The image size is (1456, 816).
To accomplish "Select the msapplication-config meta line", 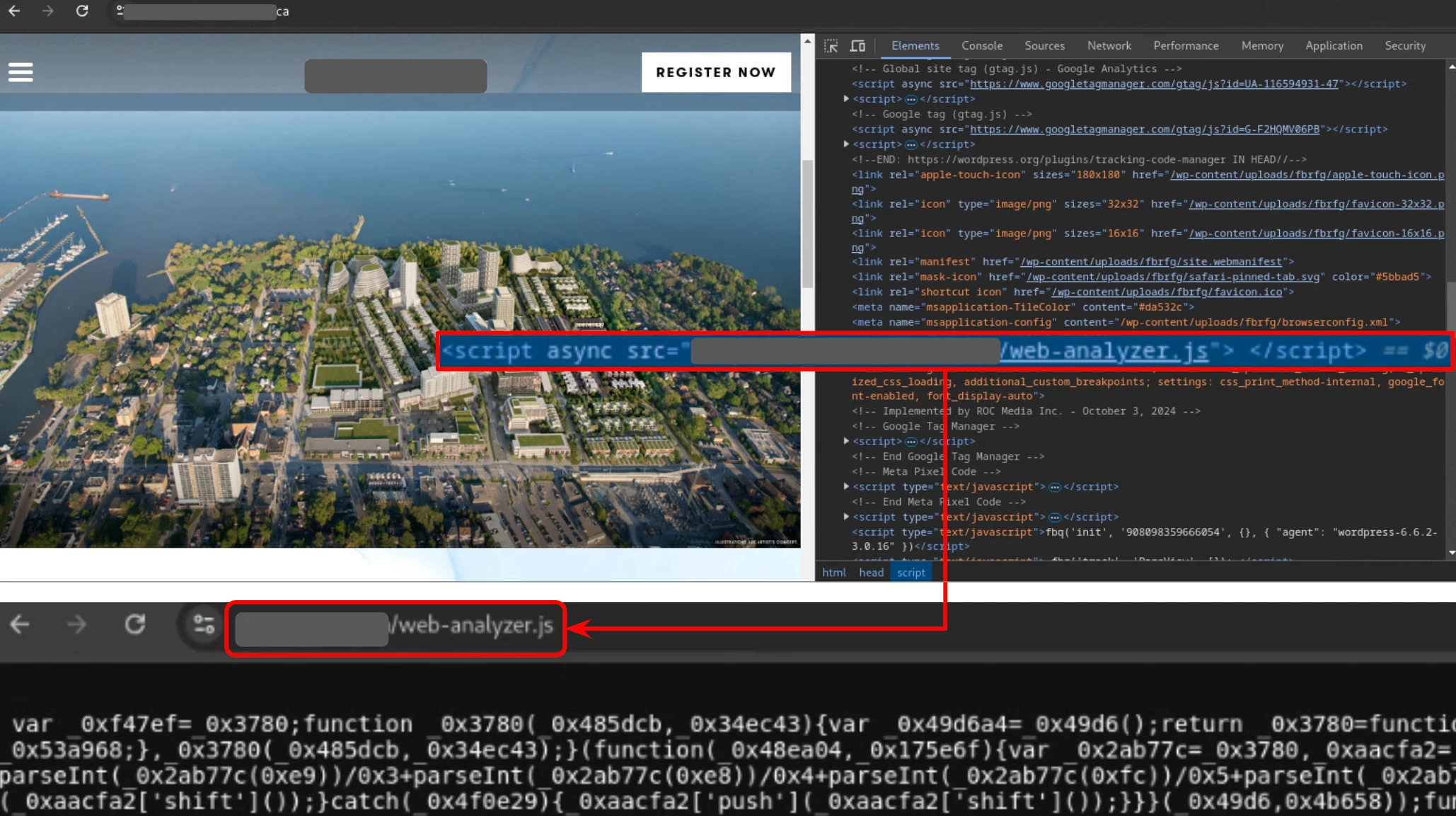I will (x=1126, y=323).
